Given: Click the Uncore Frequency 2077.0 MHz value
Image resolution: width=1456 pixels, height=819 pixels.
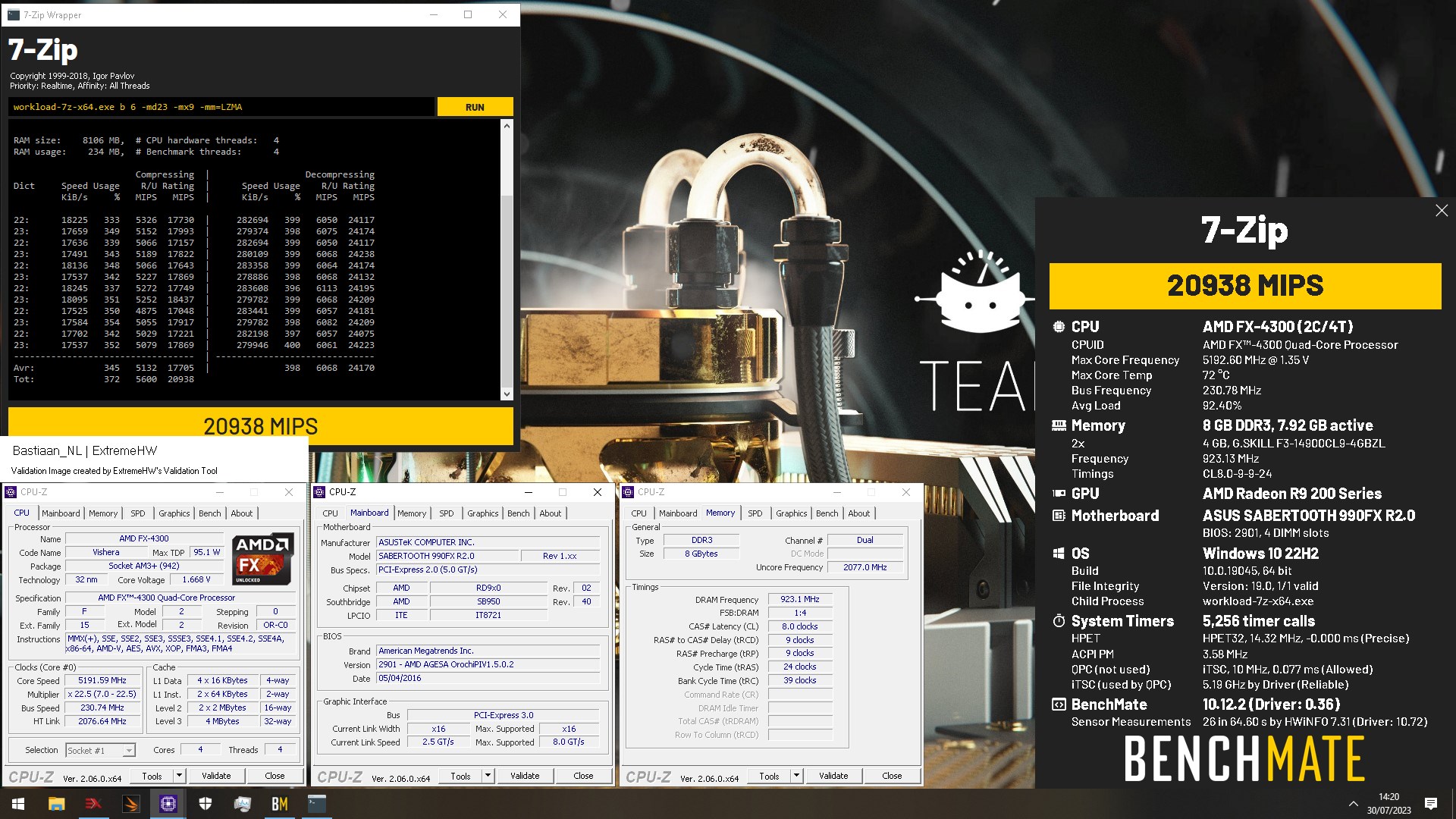Looking at the screenshot, I should [865, 567].
